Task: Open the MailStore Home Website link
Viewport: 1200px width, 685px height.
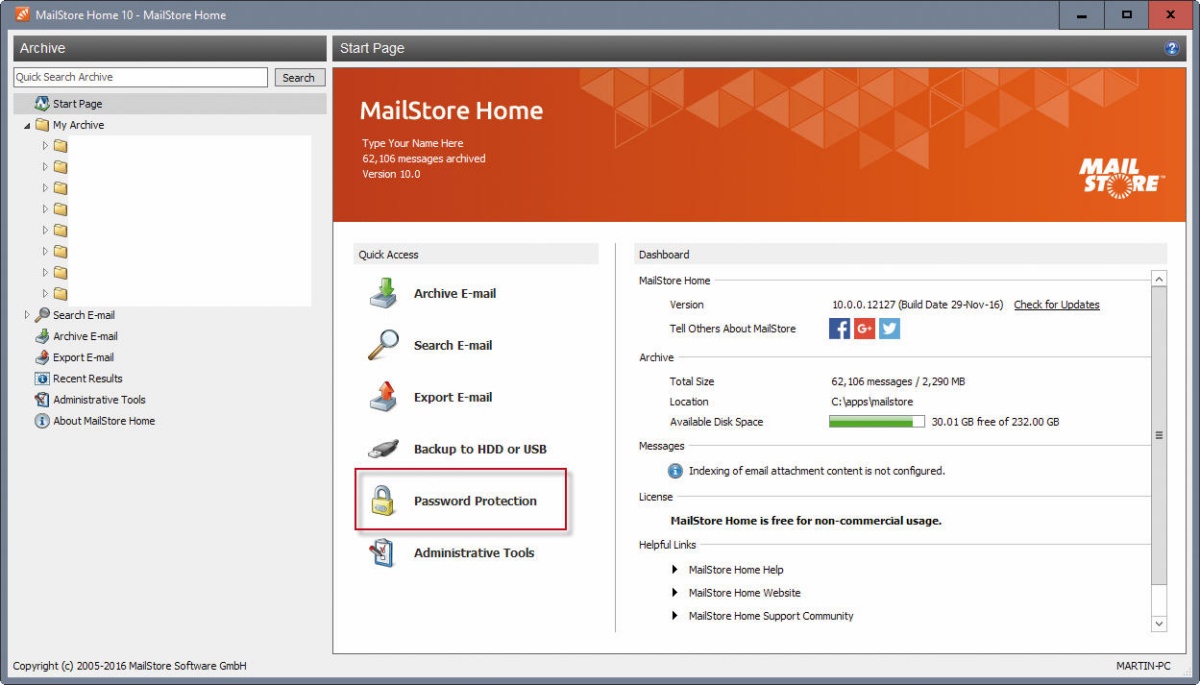Action: click(744, 593)
